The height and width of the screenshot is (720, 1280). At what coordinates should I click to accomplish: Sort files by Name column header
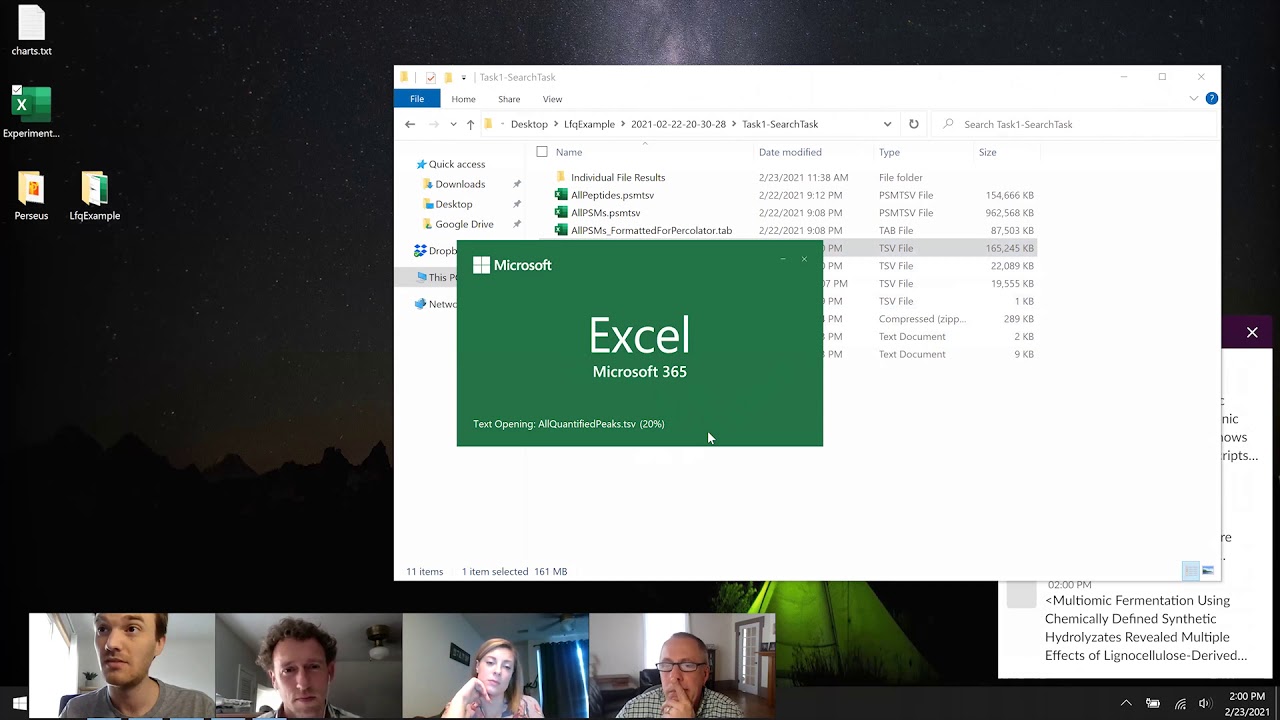[569, 152]
